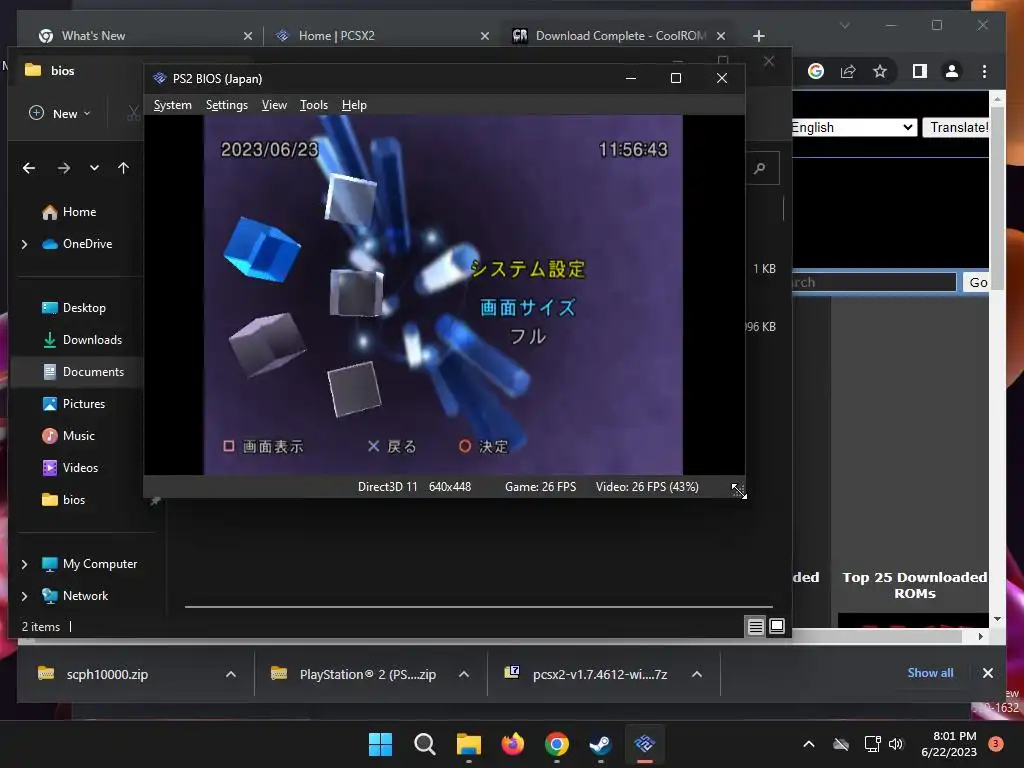This screenshot has width=1024, height=768.
Task: Open the pinned bios folder in sidebar
Action: [63, 500]
